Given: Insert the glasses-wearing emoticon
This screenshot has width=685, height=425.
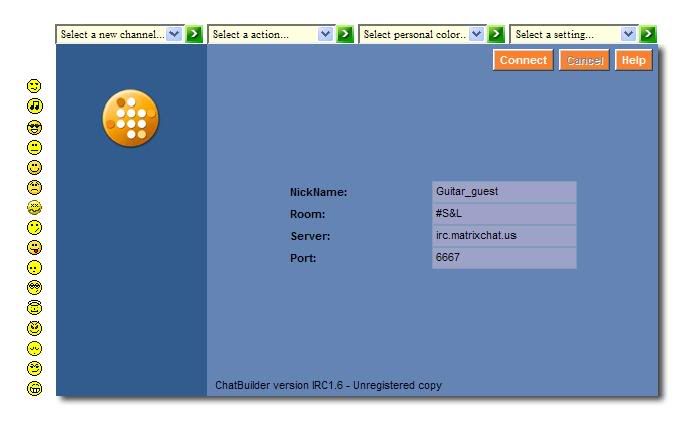Looking at the screenshot, I should (x=35, y=287).
